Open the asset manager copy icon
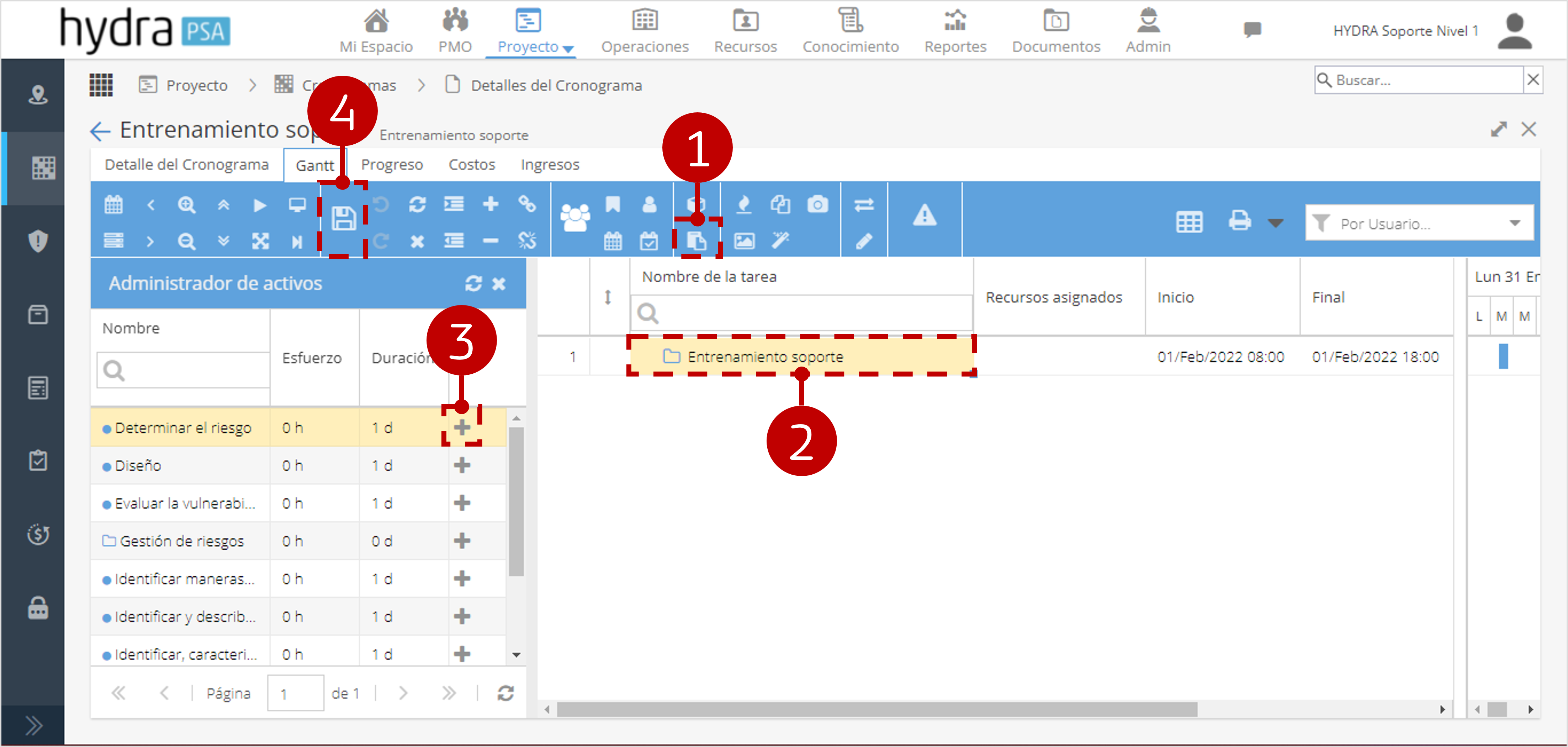Viewport: 1568px width, 747px height. pyautogui.click(x=696, y=241)
